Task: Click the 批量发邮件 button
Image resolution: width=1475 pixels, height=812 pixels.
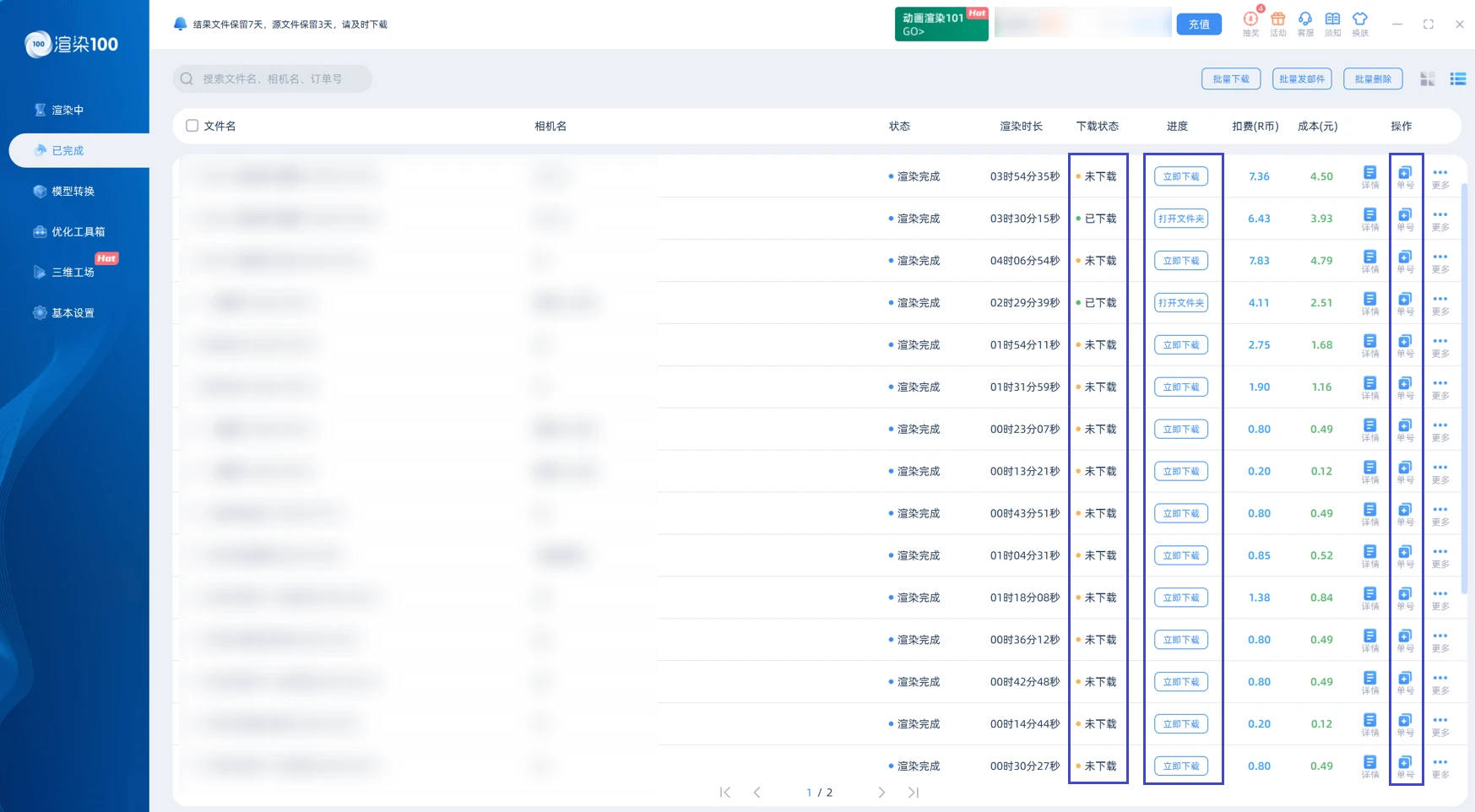Action: 1302,78
